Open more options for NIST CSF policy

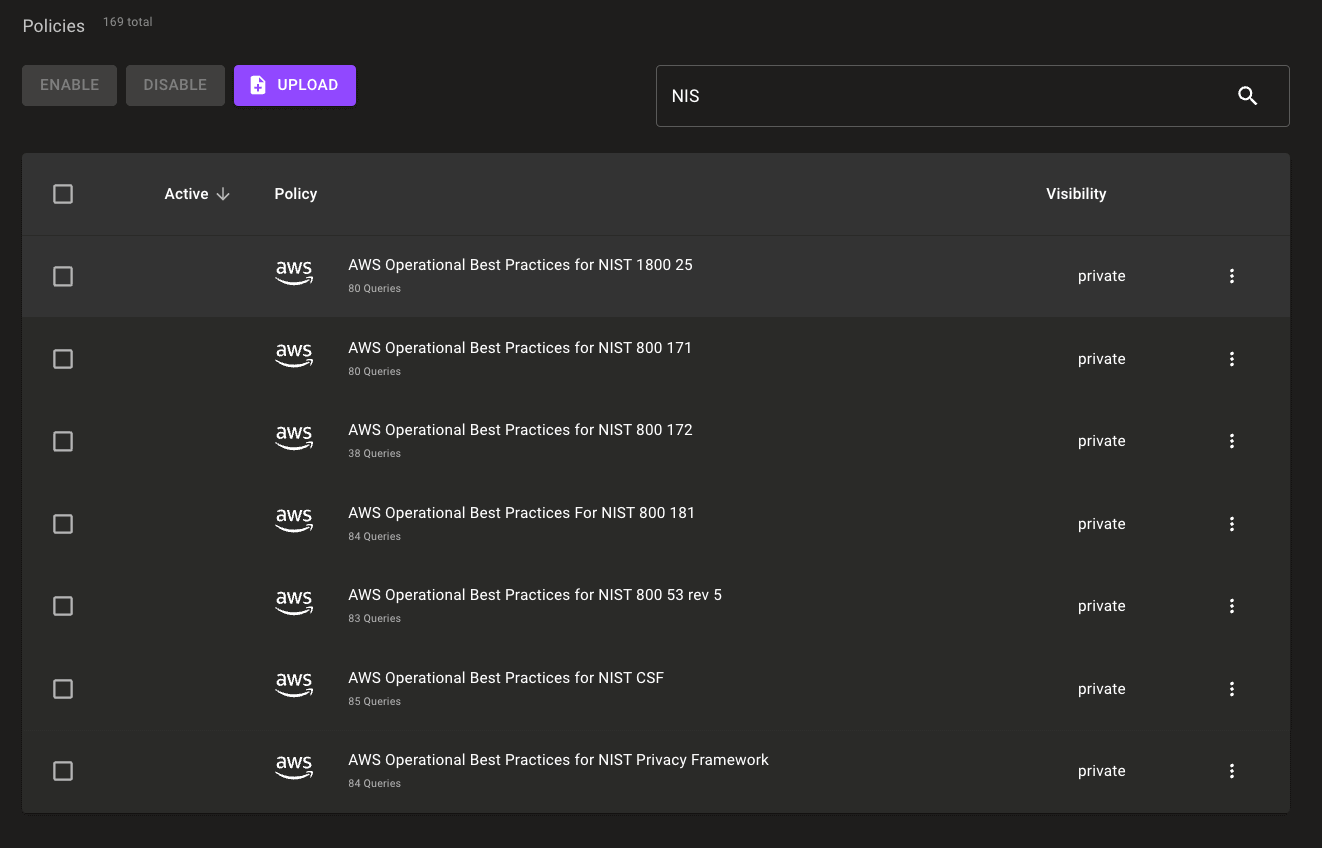pyautogui.click(x=1231, y=689)
